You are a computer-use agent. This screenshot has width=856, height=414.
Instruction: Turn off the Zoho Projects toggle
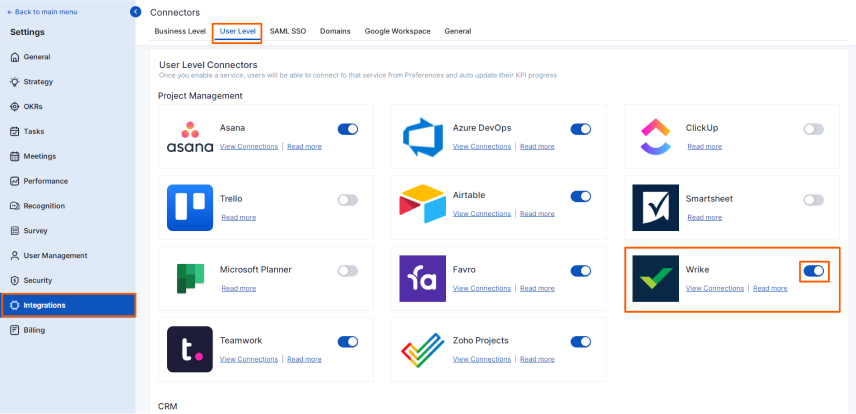coord(581,342)
